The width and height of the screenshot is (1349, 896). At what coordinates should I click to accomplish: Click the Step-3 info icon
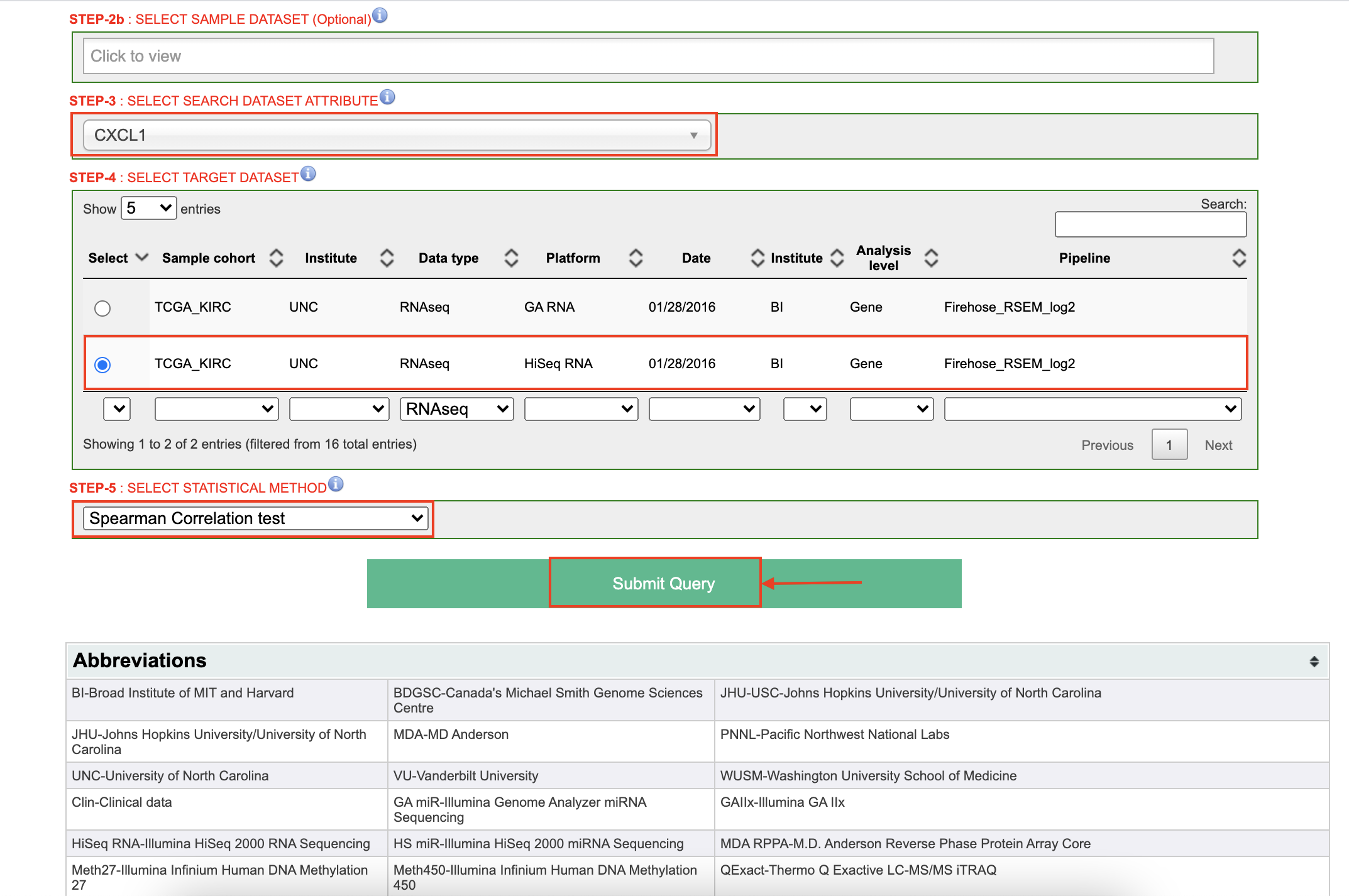click(387, 97)
